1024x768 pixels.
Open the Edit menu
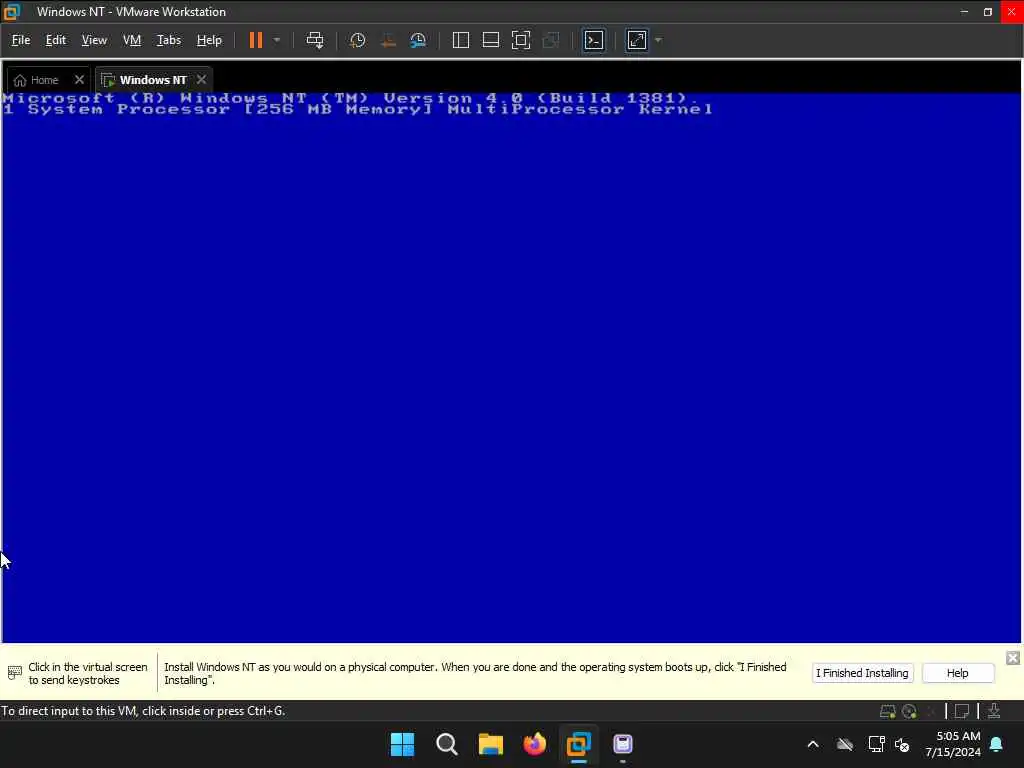(x=56, y=40)
